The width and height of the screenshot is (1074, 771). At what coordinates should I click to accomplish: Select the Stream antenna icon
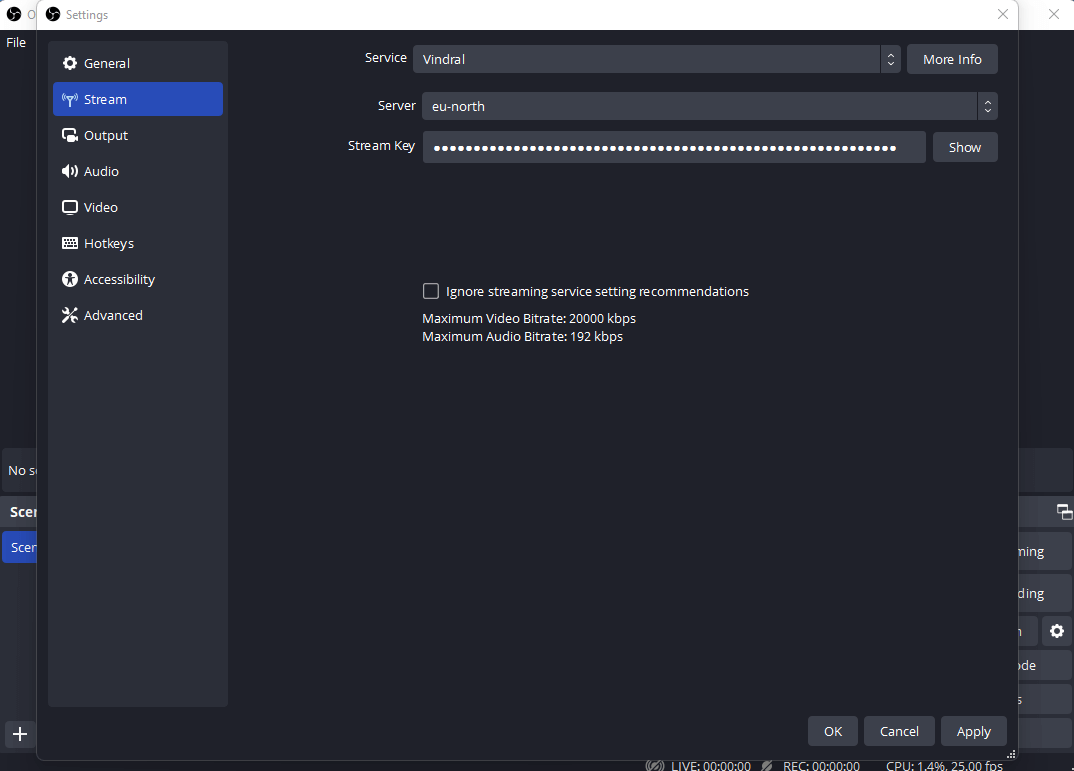coord(69,99)
